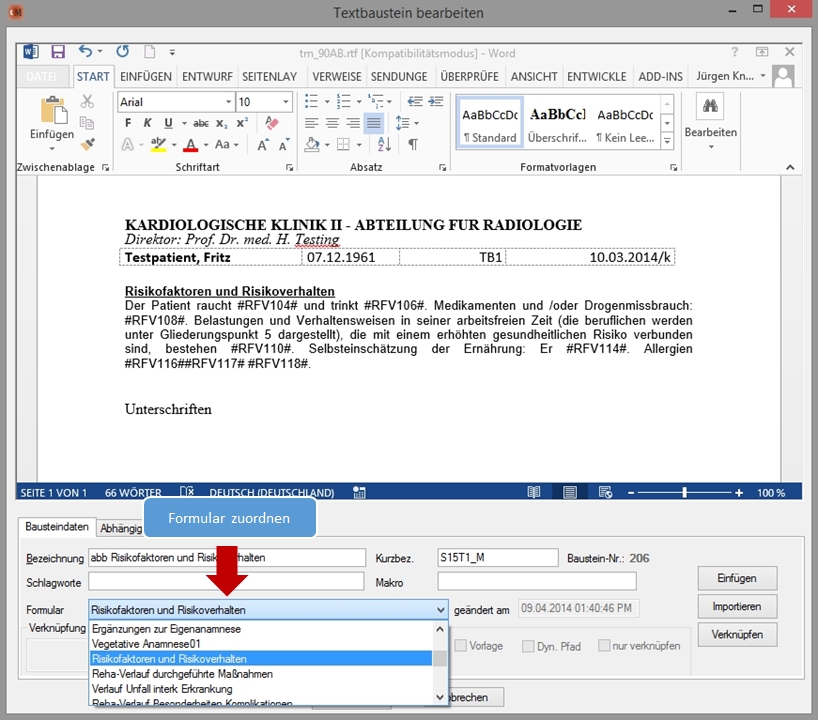Screen dimensions: 818x720
Task: Show paragraph marks pilcrow icon
Action: pyautogui.click(x=413, y=144)
